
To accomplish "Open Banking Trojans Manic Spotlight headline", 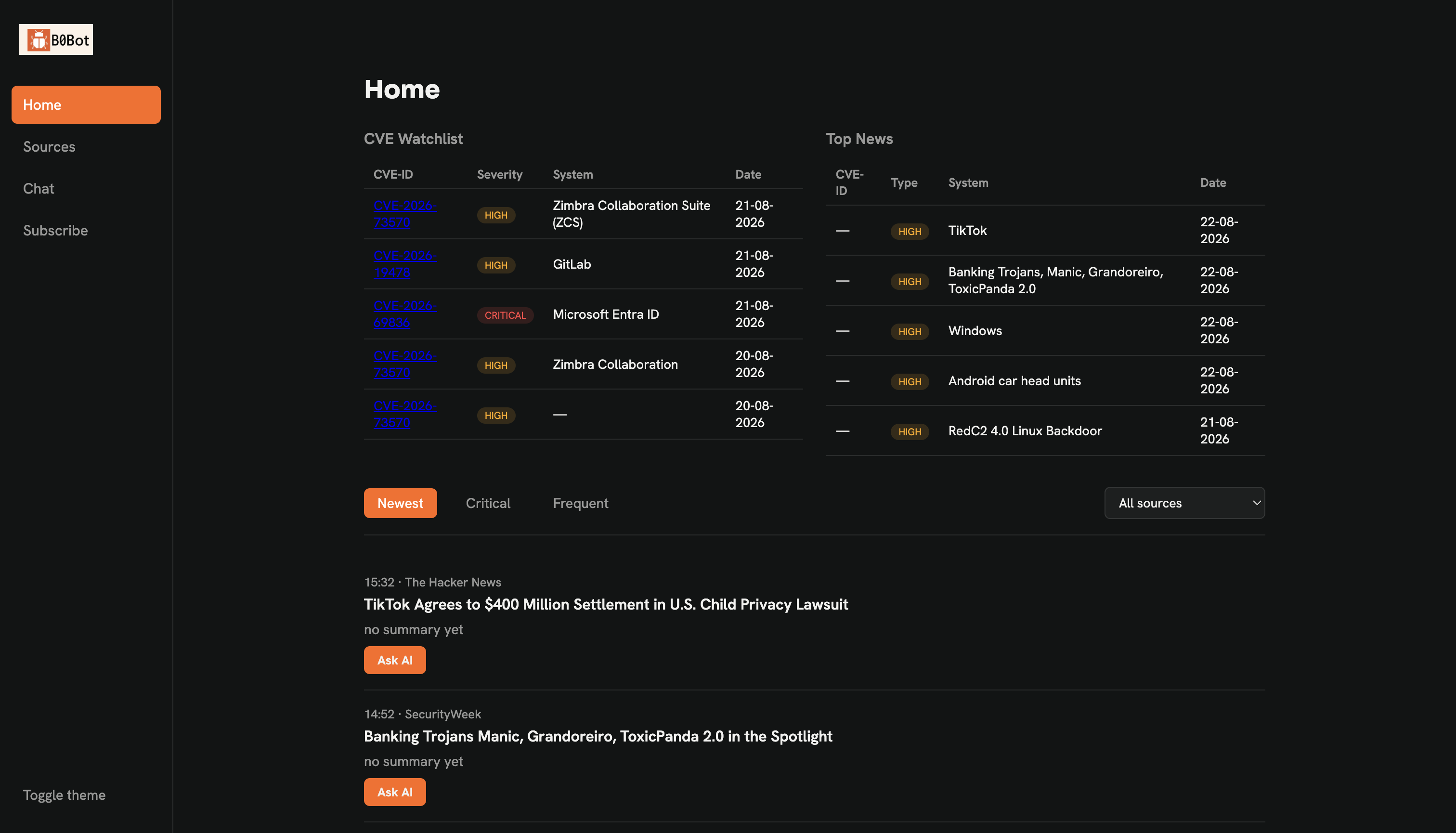I will click(x=598, y=736).
